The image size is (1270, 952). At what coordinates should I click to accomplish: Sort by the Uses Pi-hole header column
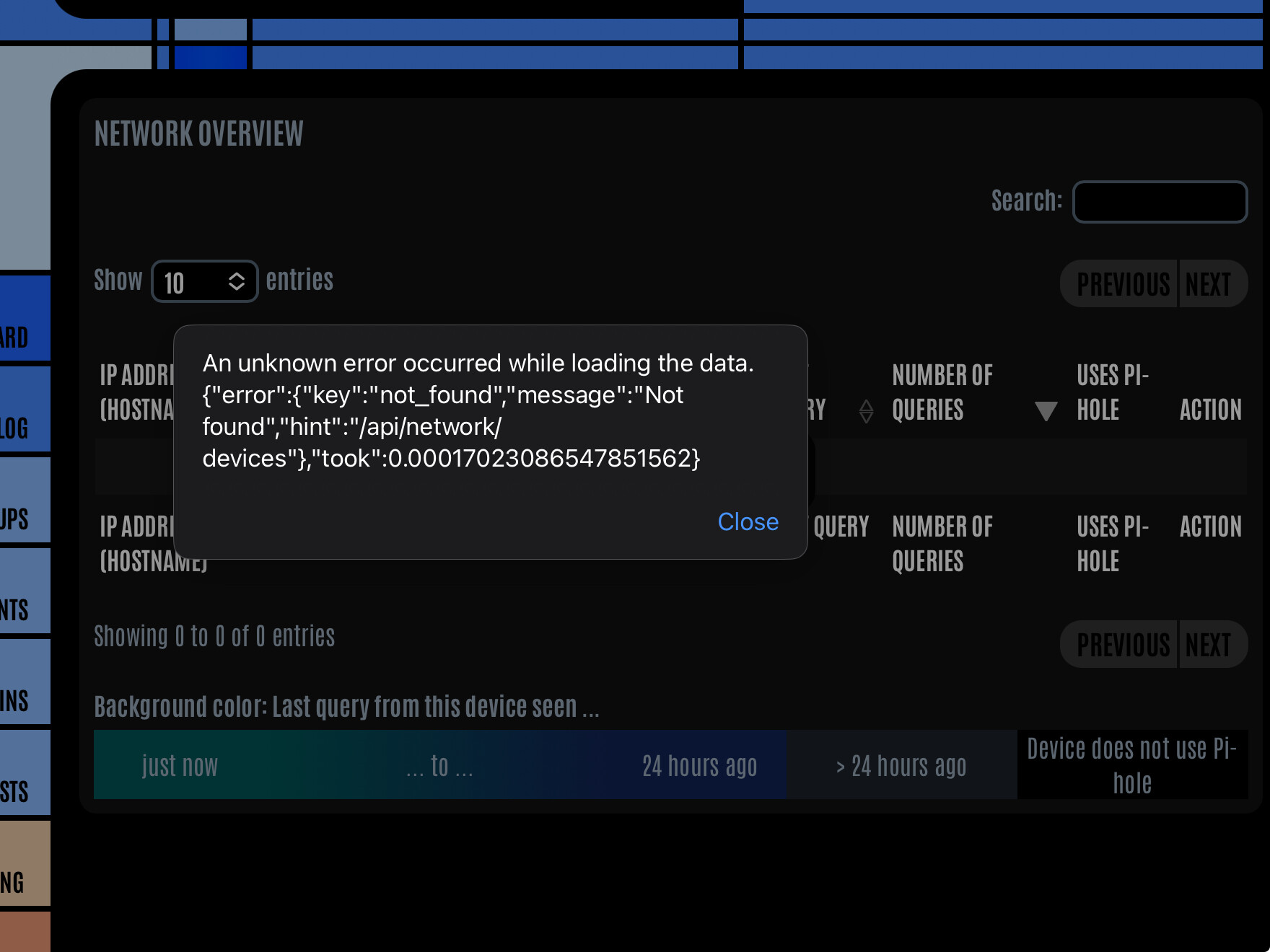point(1112,392)
